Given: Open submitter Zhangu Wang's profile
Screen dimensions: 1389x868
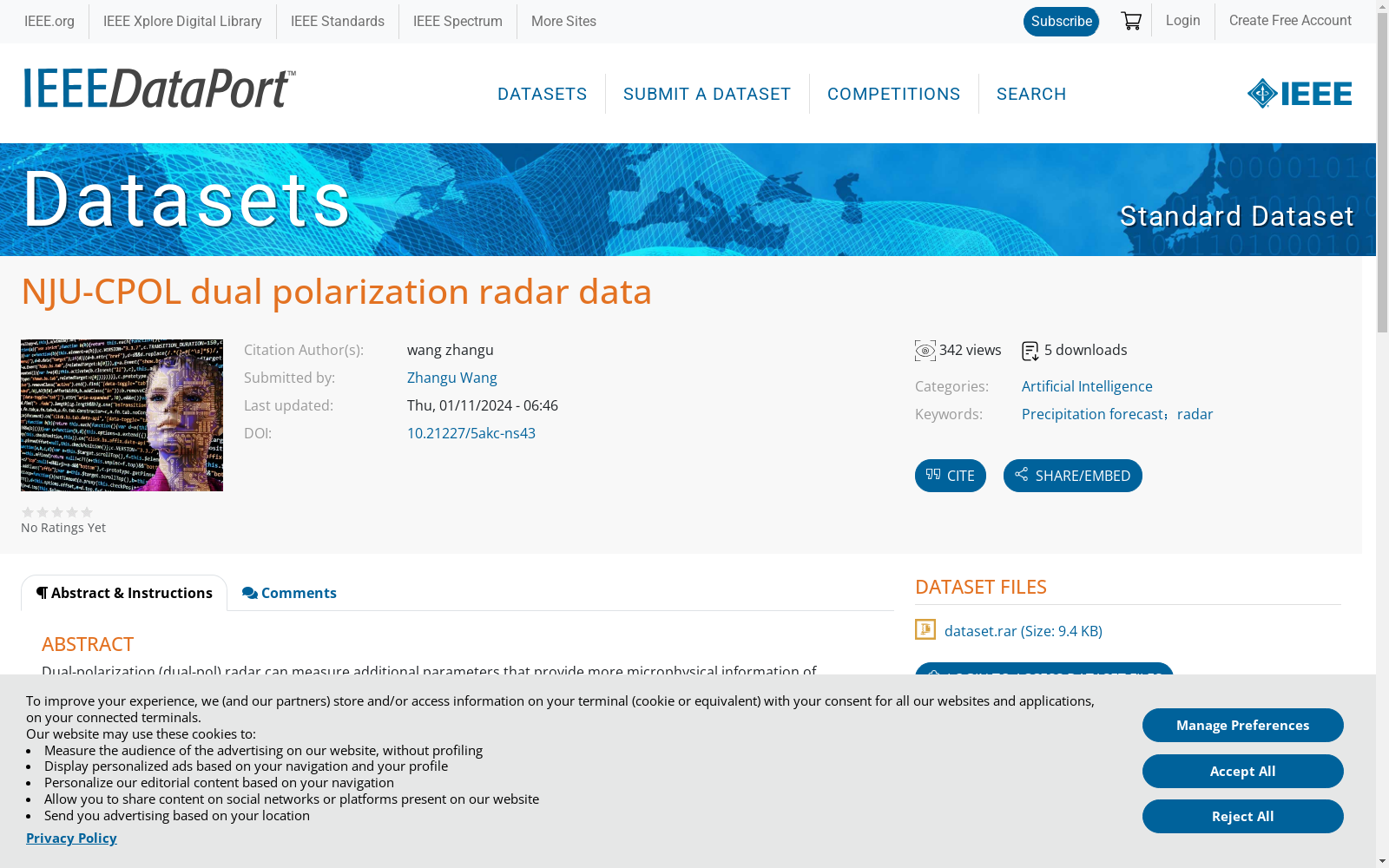Looking at the screenshot, I should click(x=452, y=378).
